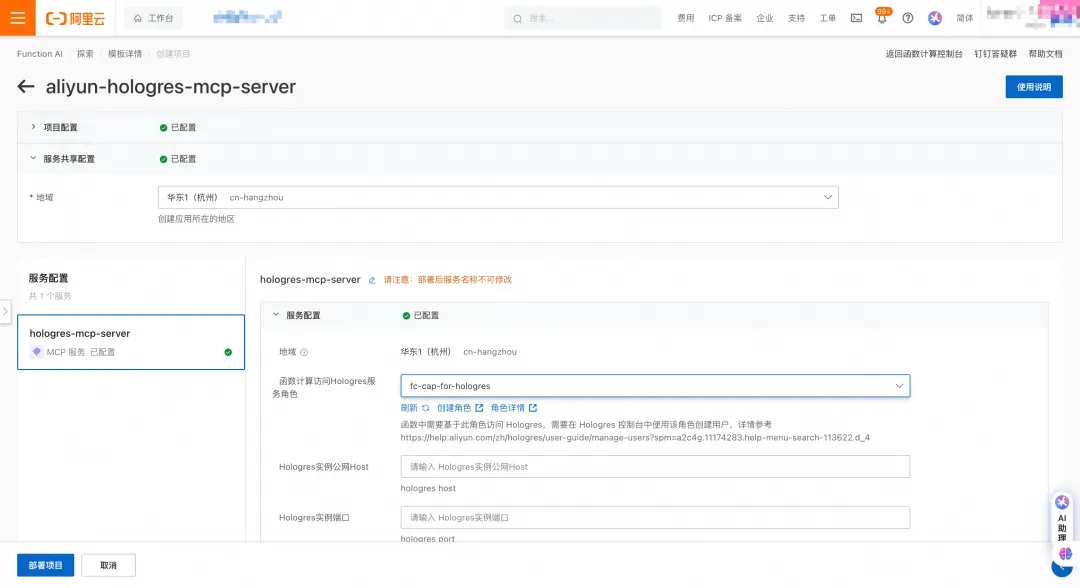Open the 费用 menu
The height and width of the screenshot is (588, 1080).
coord(685,19)
